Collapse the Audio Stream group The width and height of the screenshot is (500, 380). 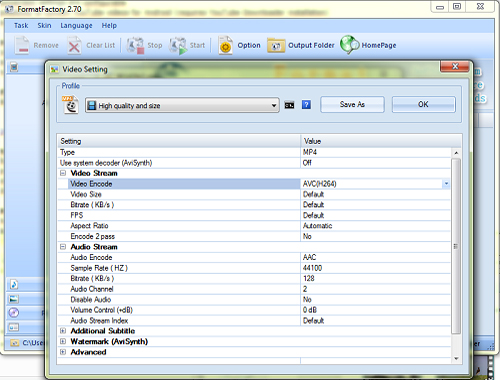pos(63,247)
